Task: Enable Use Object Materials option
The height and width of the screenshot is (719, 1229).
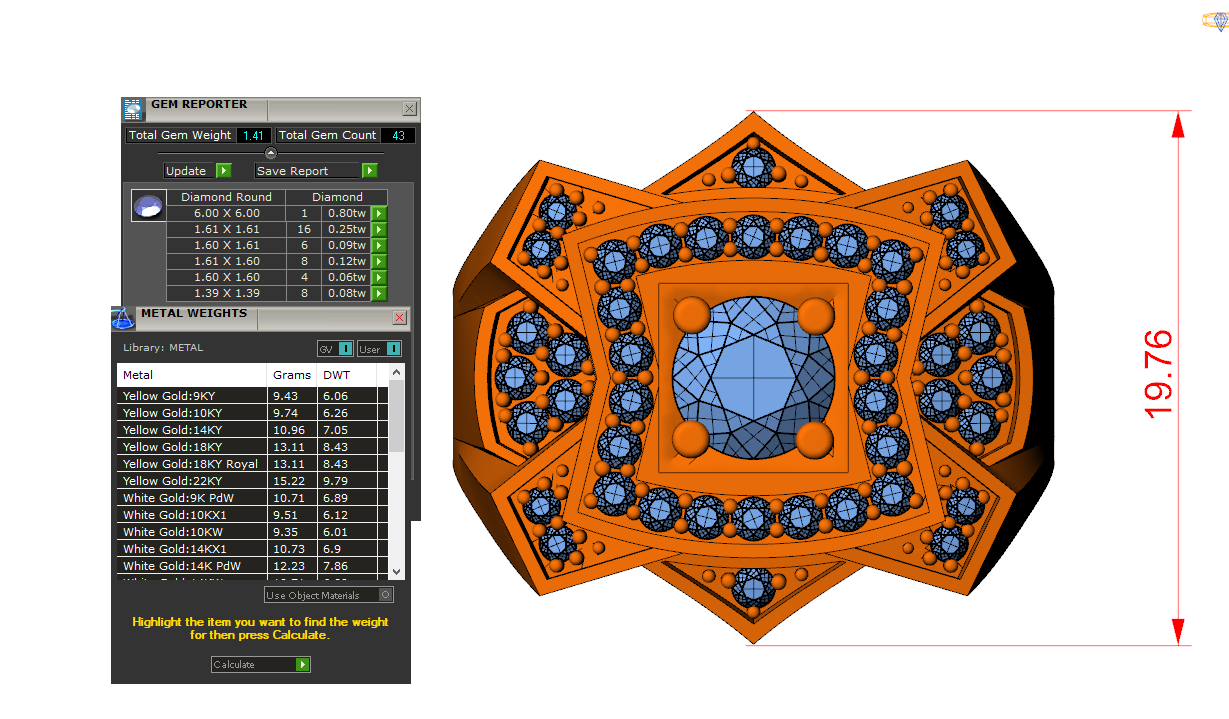Action: pos(386,595)
